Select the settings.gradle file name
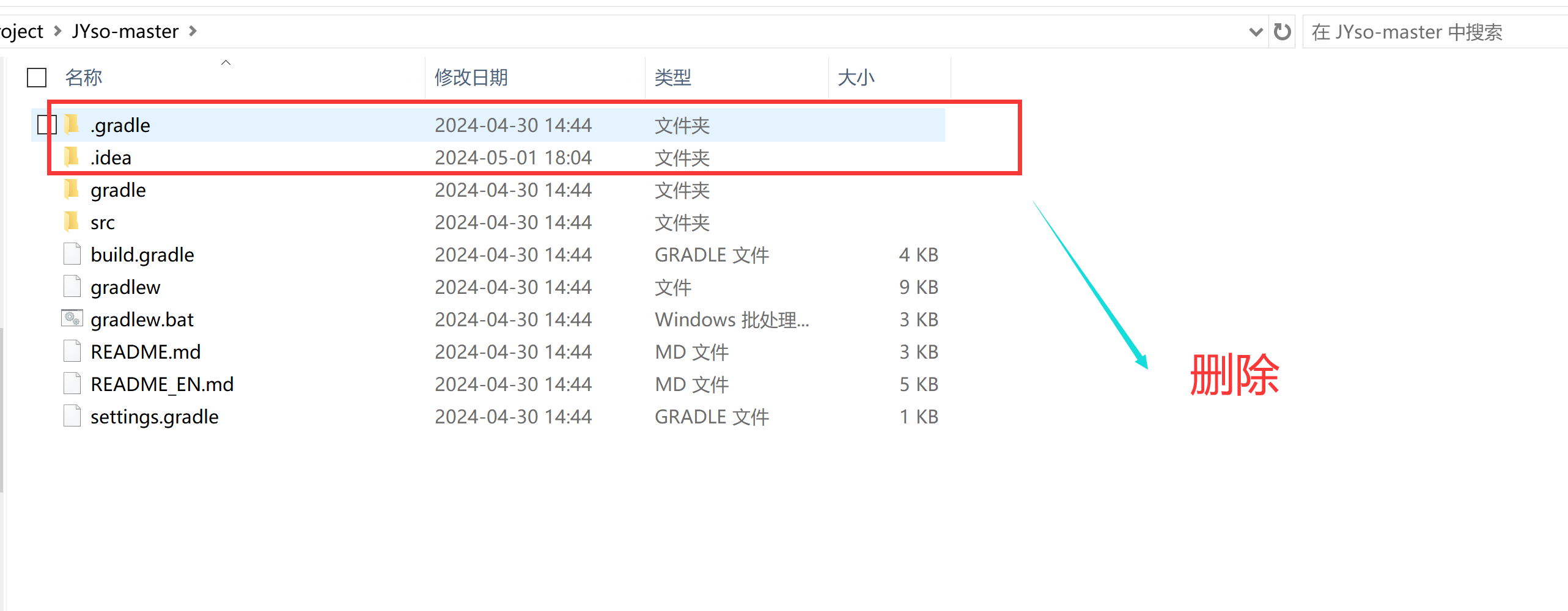This screenshot has width=1568, height=611. [x=155, y=417]
